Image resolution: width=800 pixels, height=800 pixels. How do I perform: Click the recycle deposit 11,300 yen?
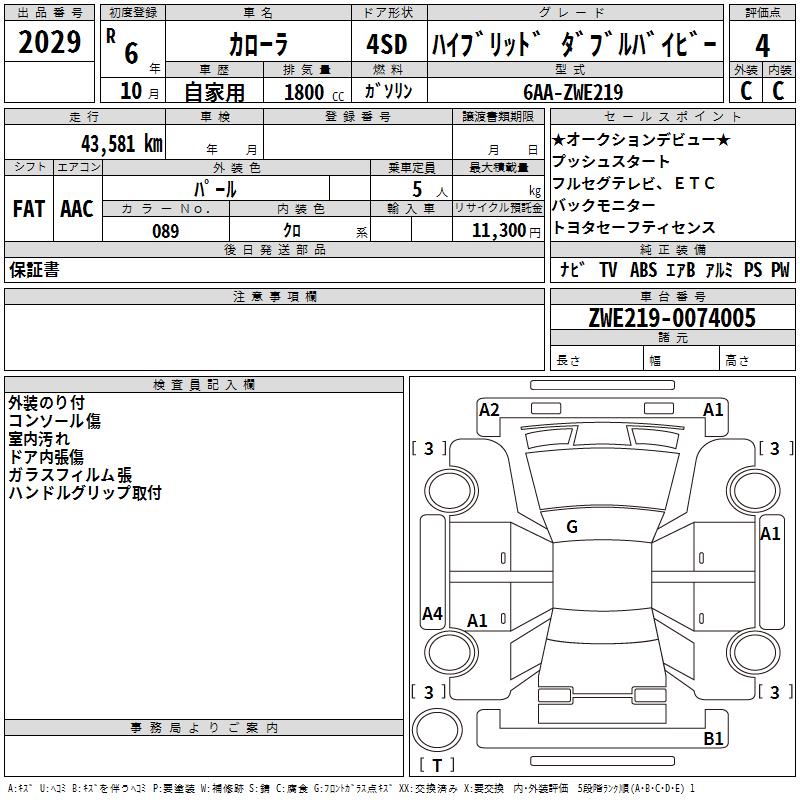[x=506, y=231]
